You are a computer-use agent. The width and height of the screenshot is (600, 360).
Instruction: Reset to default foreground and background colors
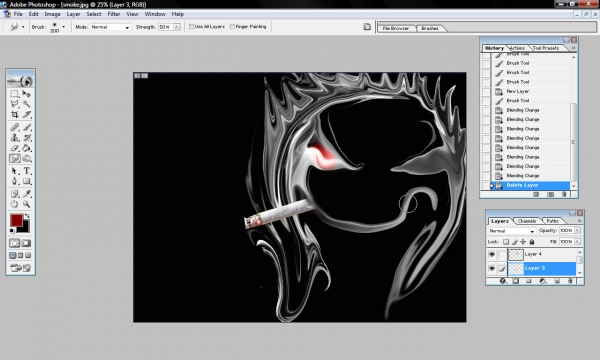(12, 230)
